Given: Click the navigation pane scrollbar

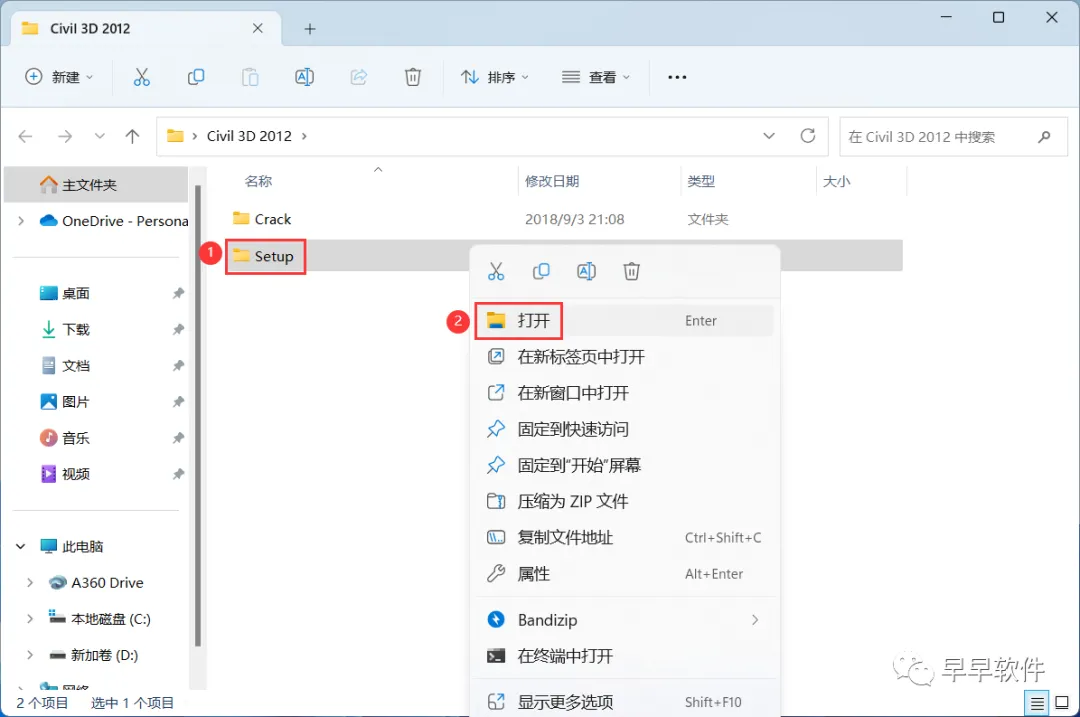Looking at the screenshot, I should click(198, 416).
